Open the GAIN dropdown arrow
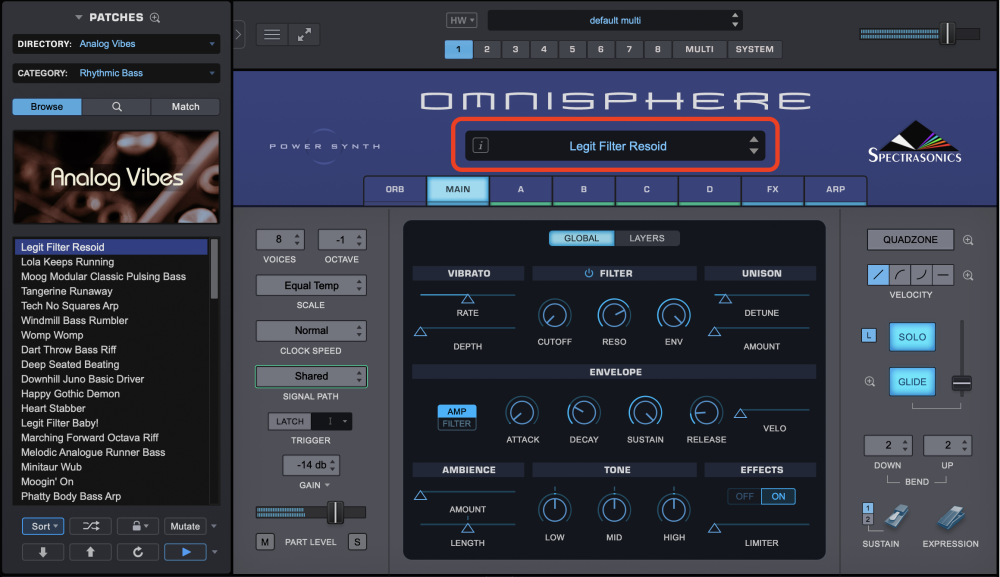This screenshot has height=577, width=1000. pyautogui.click(x=327, y=485)
